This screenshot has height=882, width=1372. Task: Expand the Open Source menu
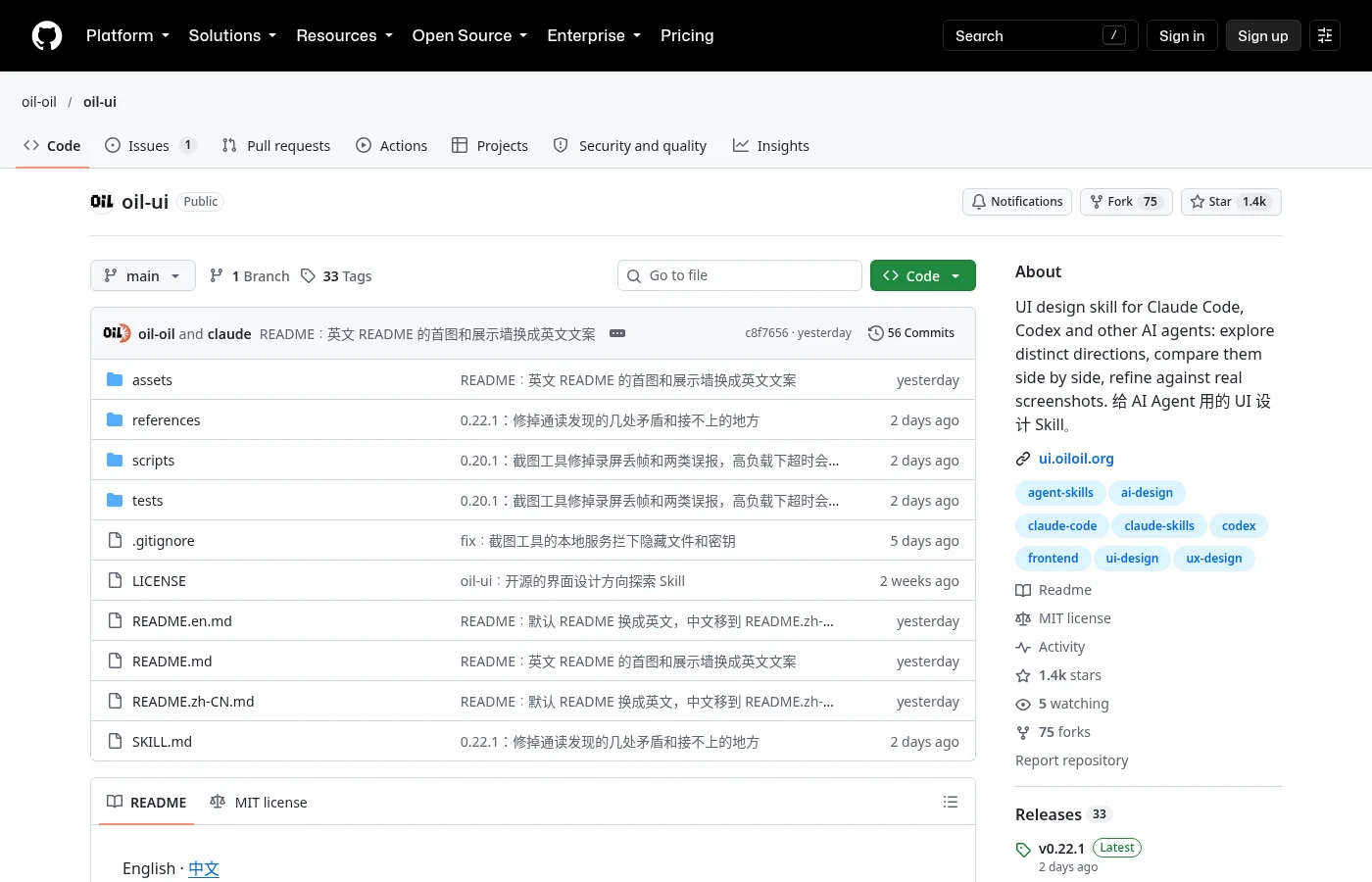coord(469,35)
